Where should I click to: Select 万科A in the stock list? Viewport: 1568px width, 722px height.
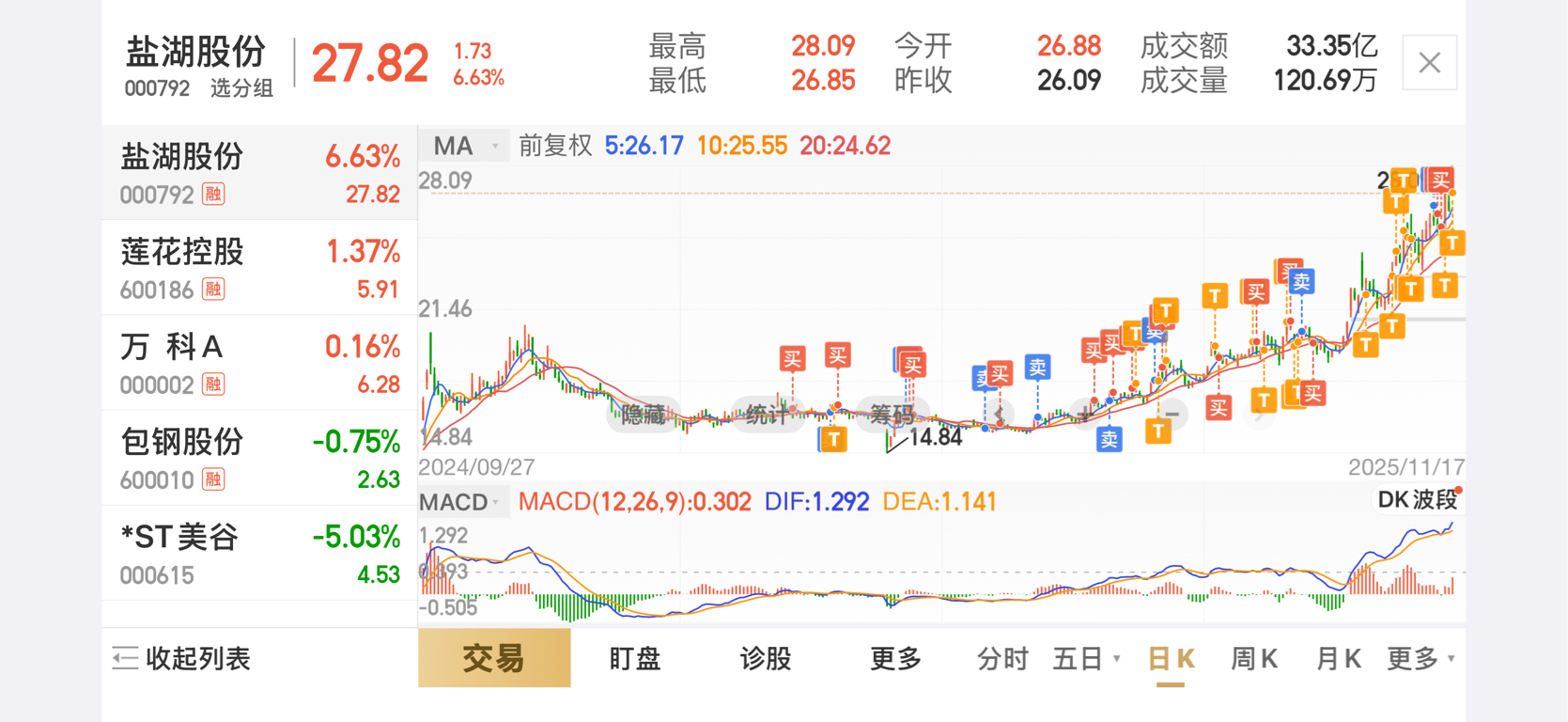(x=259, y=363)
